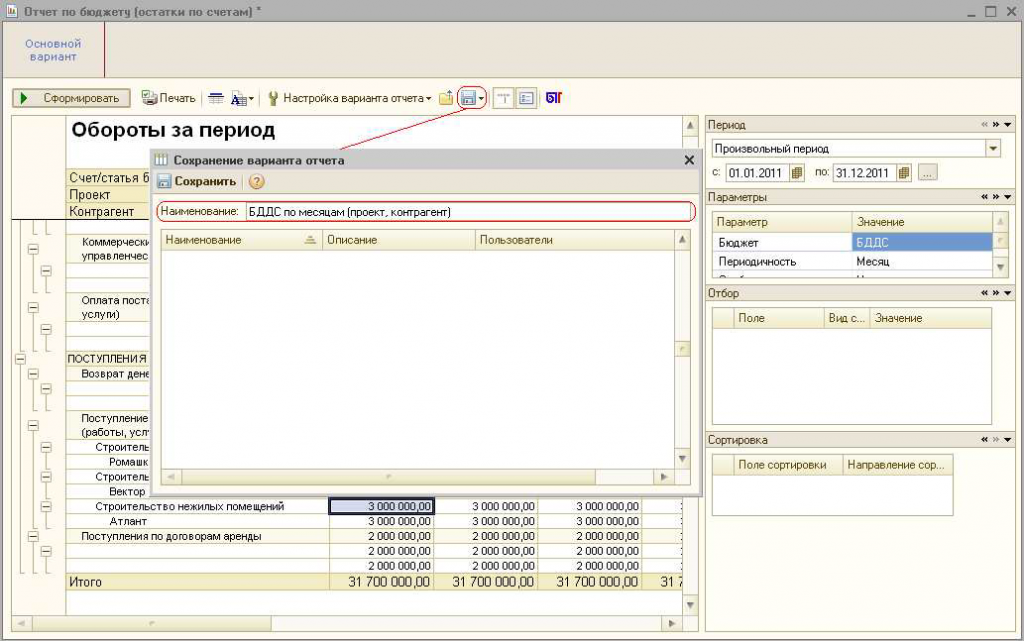Switch to the Основной вариант tab

pyautogui.click(x=54, y=50)
